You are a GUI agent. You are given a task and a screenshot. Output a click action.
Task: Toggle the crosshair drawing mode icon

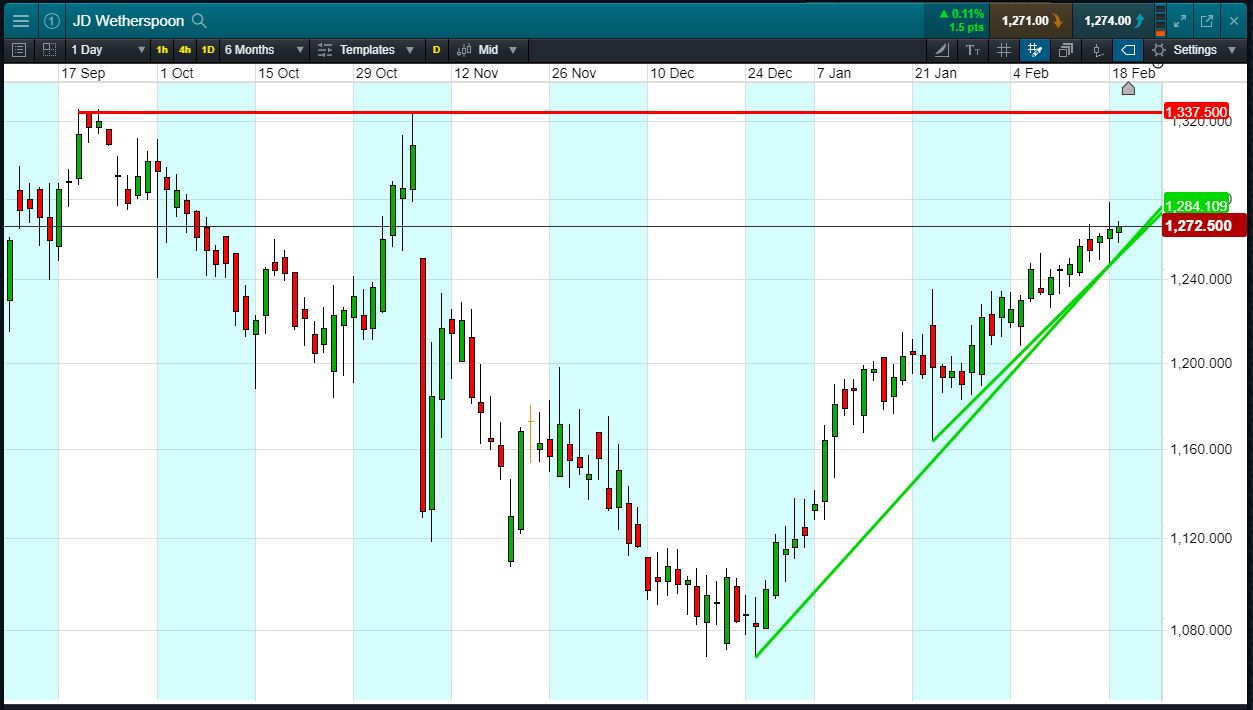click(x=1035, y=50)
